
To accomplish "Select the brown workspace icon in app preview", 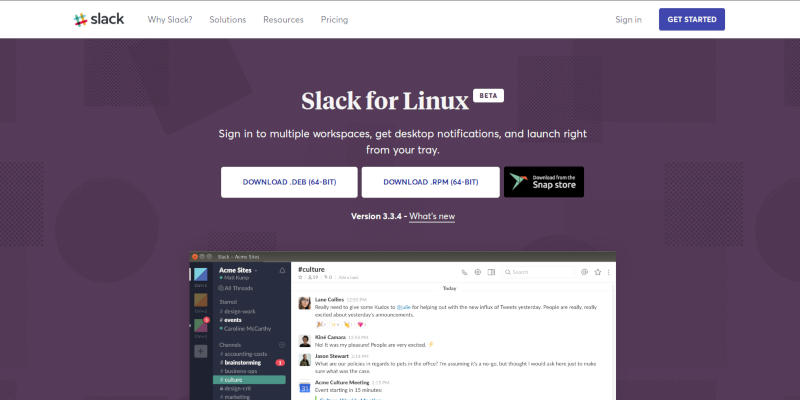I will [x=201, y=300].
